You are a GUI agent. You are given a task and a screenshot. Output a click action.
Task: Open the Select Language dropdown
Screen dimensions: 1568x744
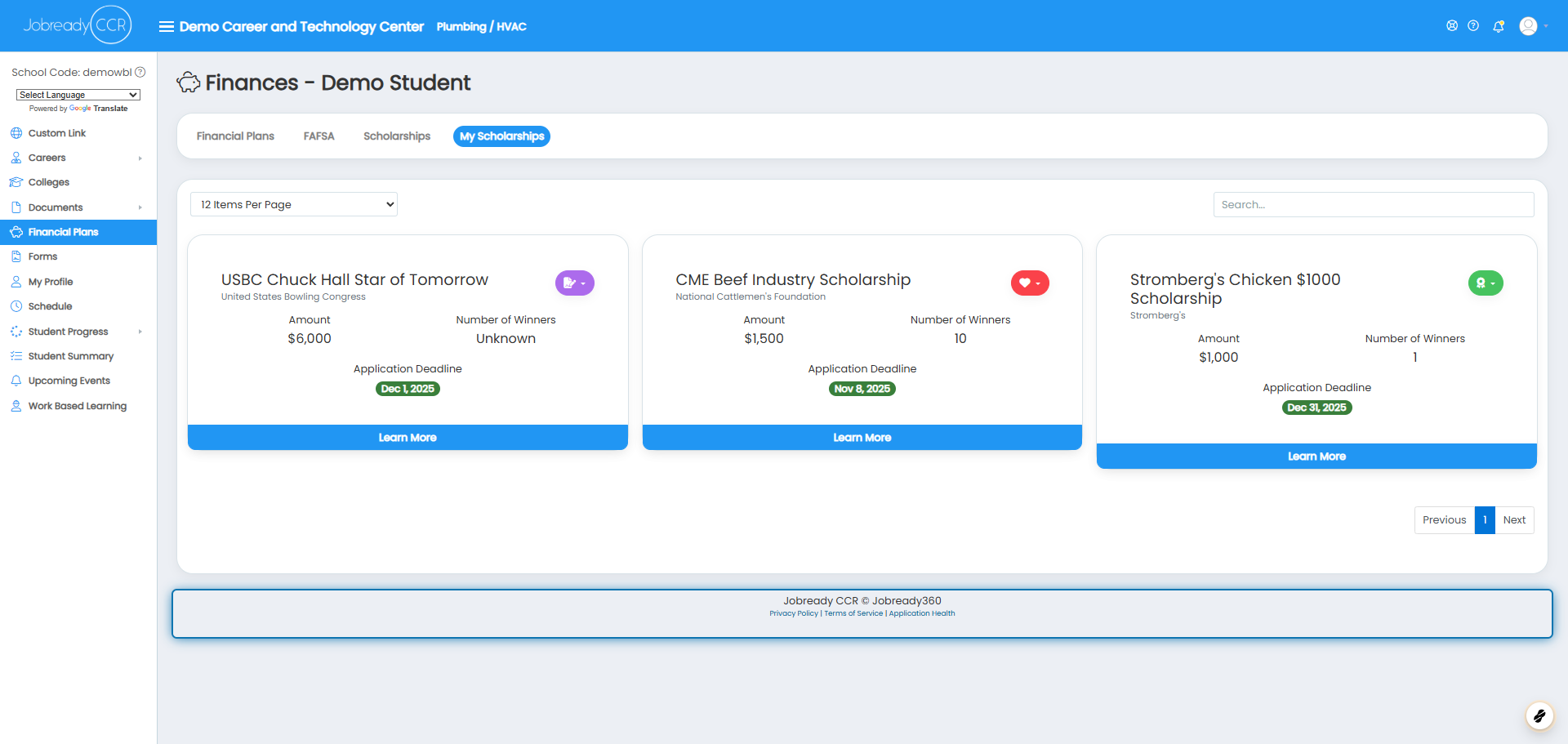click(78, 95)
